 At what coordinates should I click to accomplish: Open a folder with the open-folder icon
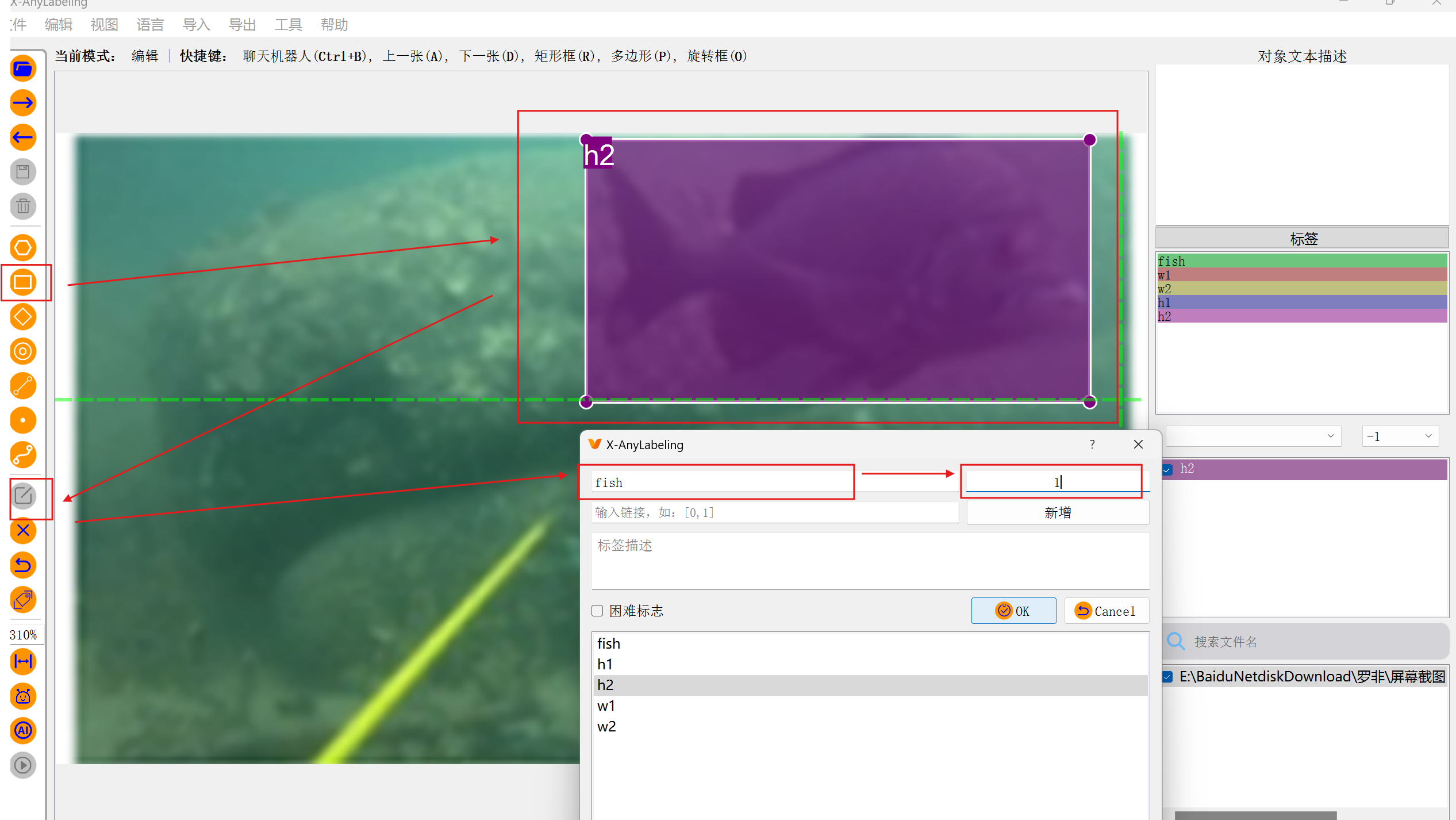(23, 68)
